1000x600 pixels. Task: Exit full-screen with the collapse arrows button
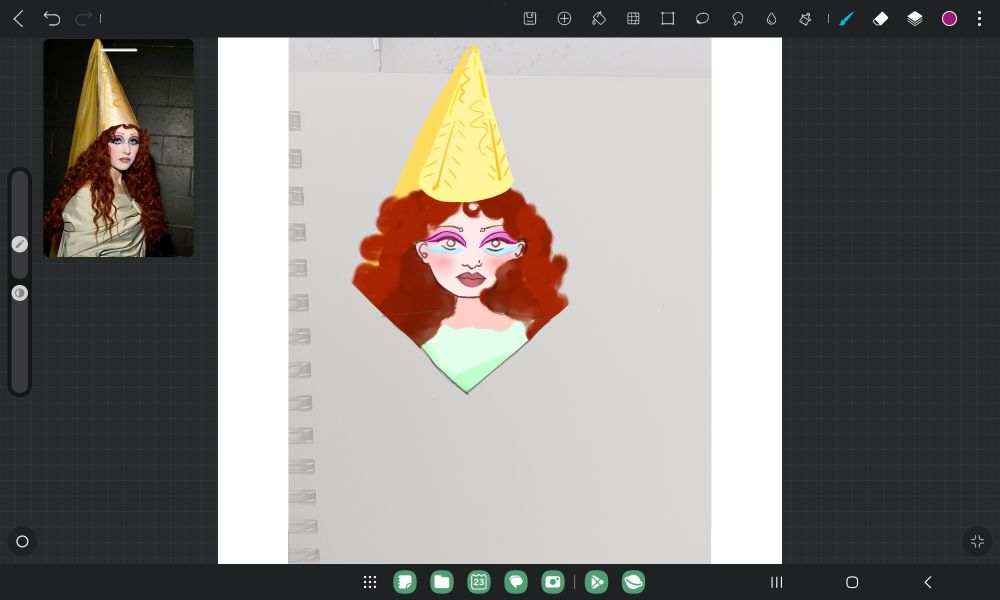click(977, 541)
